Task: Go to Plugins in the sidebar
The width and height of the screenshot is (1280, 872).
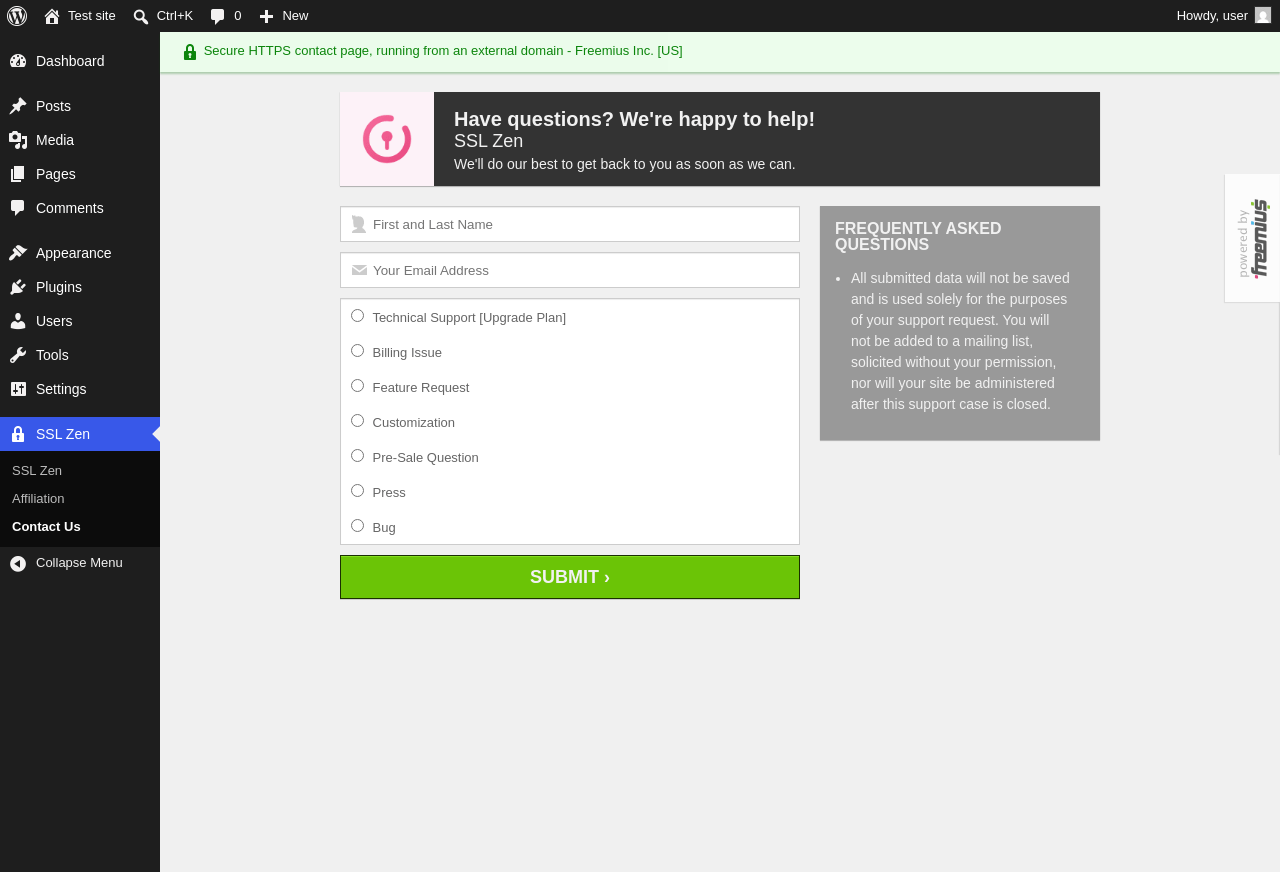Action: point(80,287)
